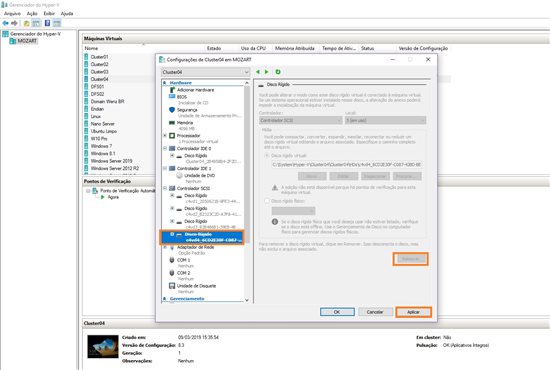Click the hardware tree scrollbar down arrow
Image resolution: width=550 pixels, height=370 pixels.
247,300
